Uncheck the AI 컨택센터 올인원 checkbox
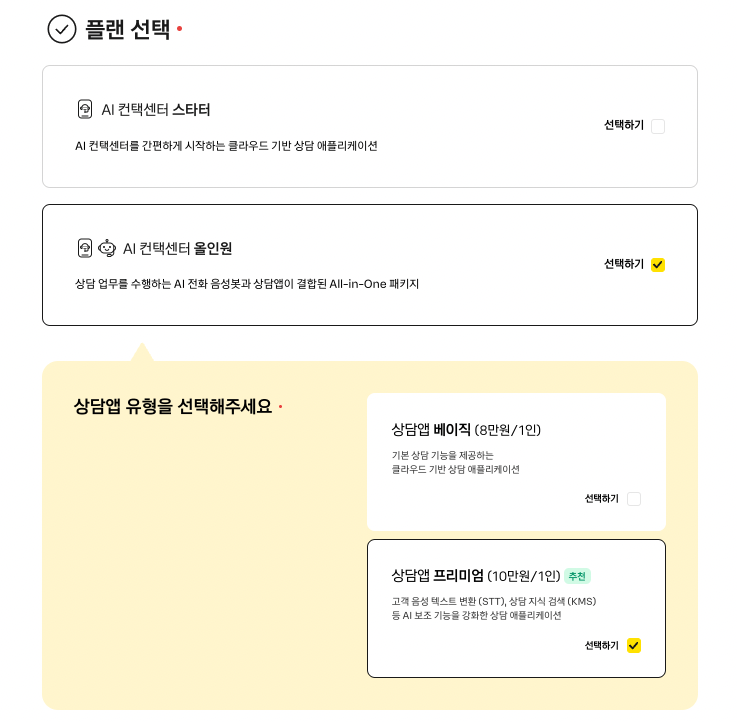 point(658,264)
